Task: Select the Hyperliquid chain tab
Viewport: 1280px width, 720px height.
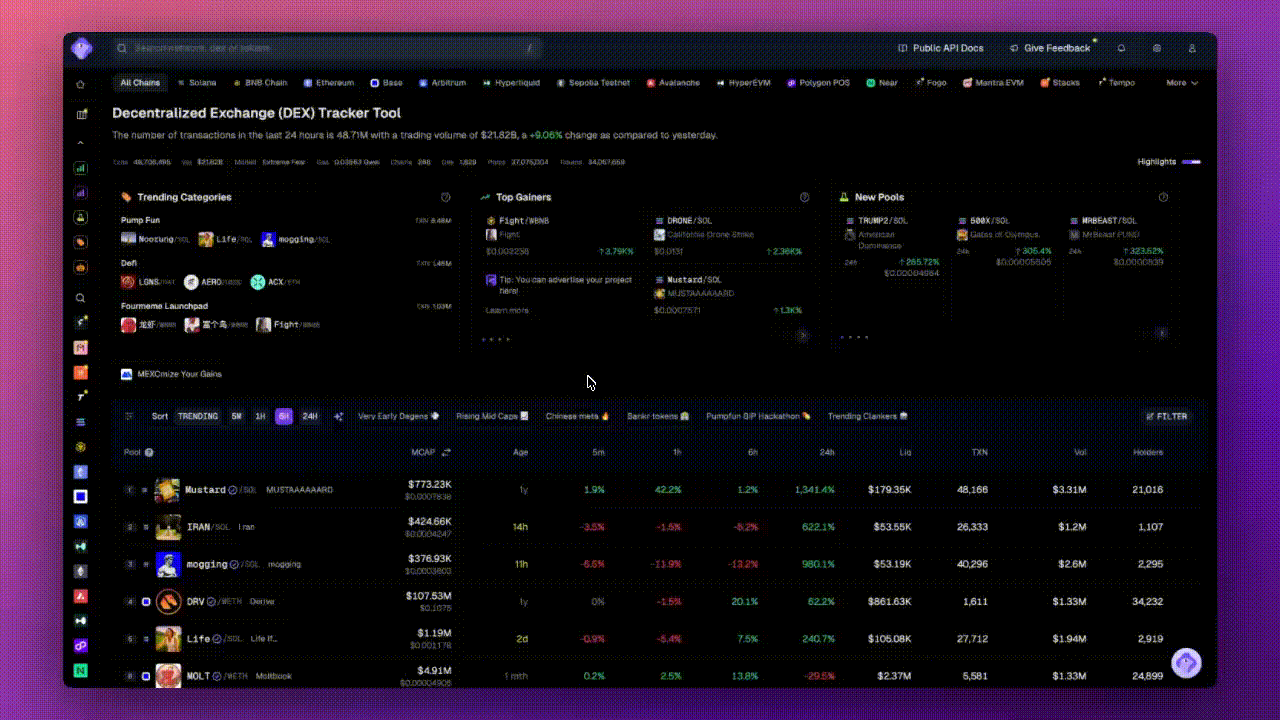Action: pos(513,83)
